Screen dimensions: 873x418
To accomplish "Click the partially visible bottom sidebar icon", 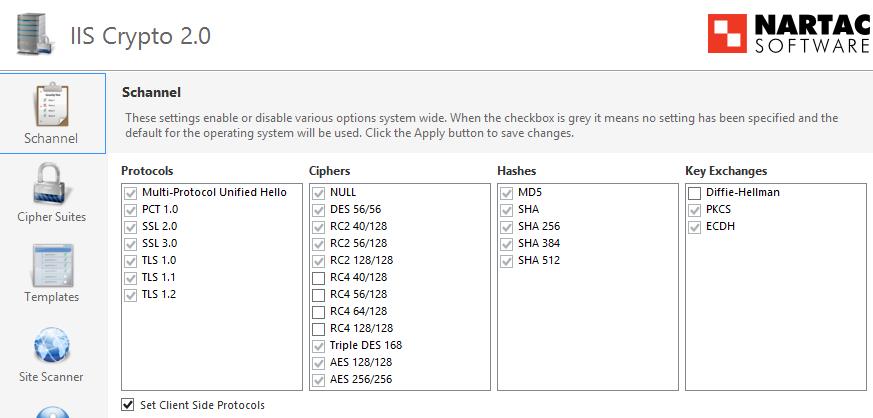I will [x=52, y=411].
